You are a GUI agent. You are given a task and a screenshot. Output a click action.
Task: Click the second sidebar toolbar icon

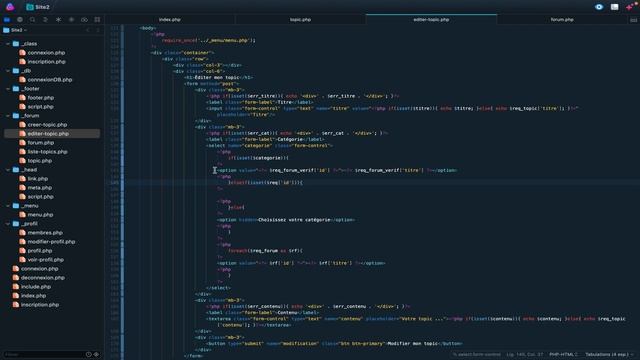[x=20, y=20]
